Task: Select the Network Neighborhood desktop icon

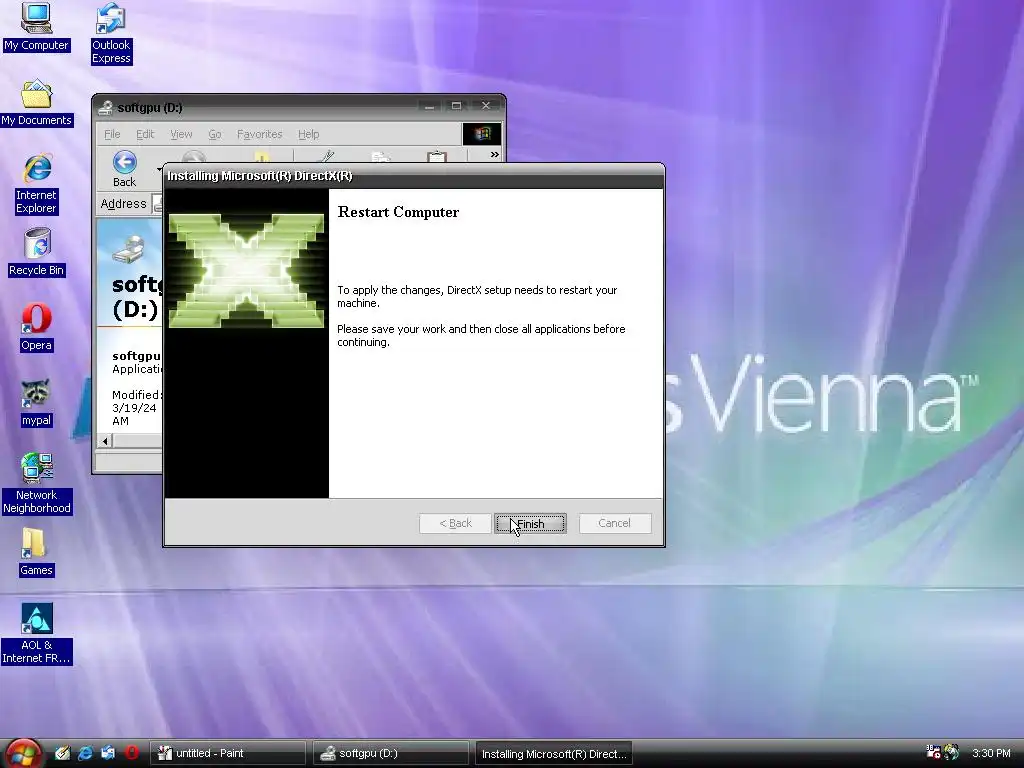Action: (37, 484)
